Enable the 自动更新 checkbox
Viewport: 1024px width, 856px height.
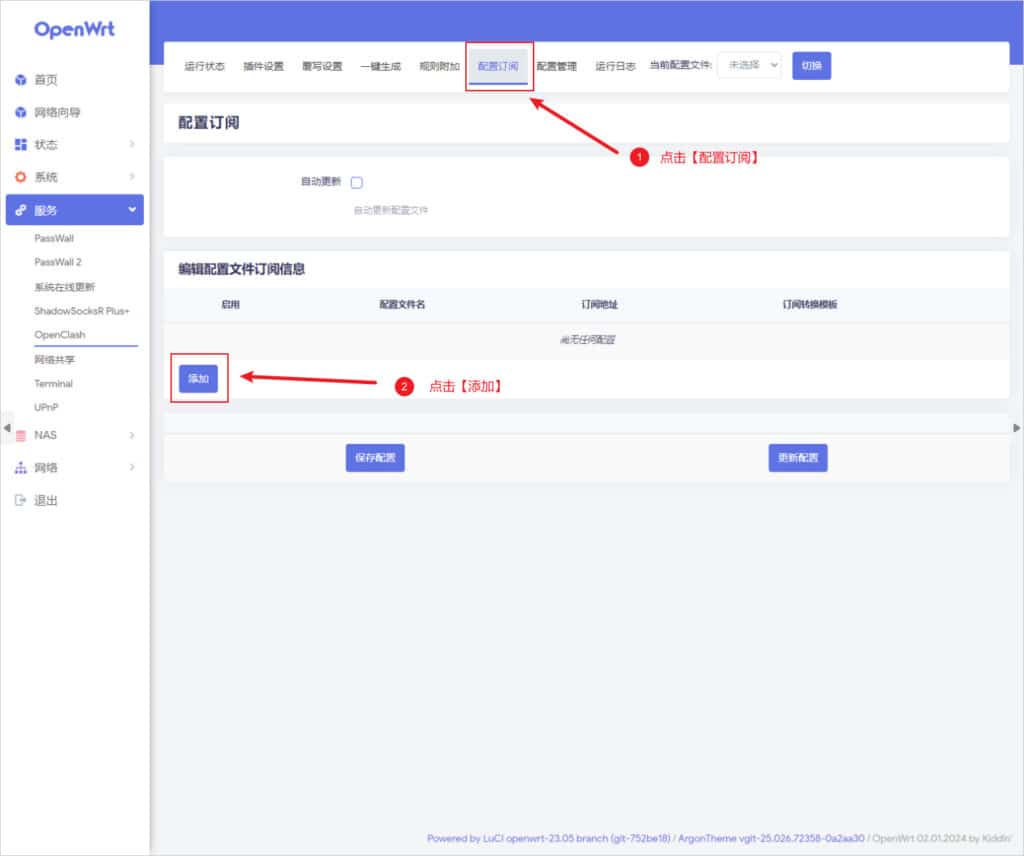point(357,182)
